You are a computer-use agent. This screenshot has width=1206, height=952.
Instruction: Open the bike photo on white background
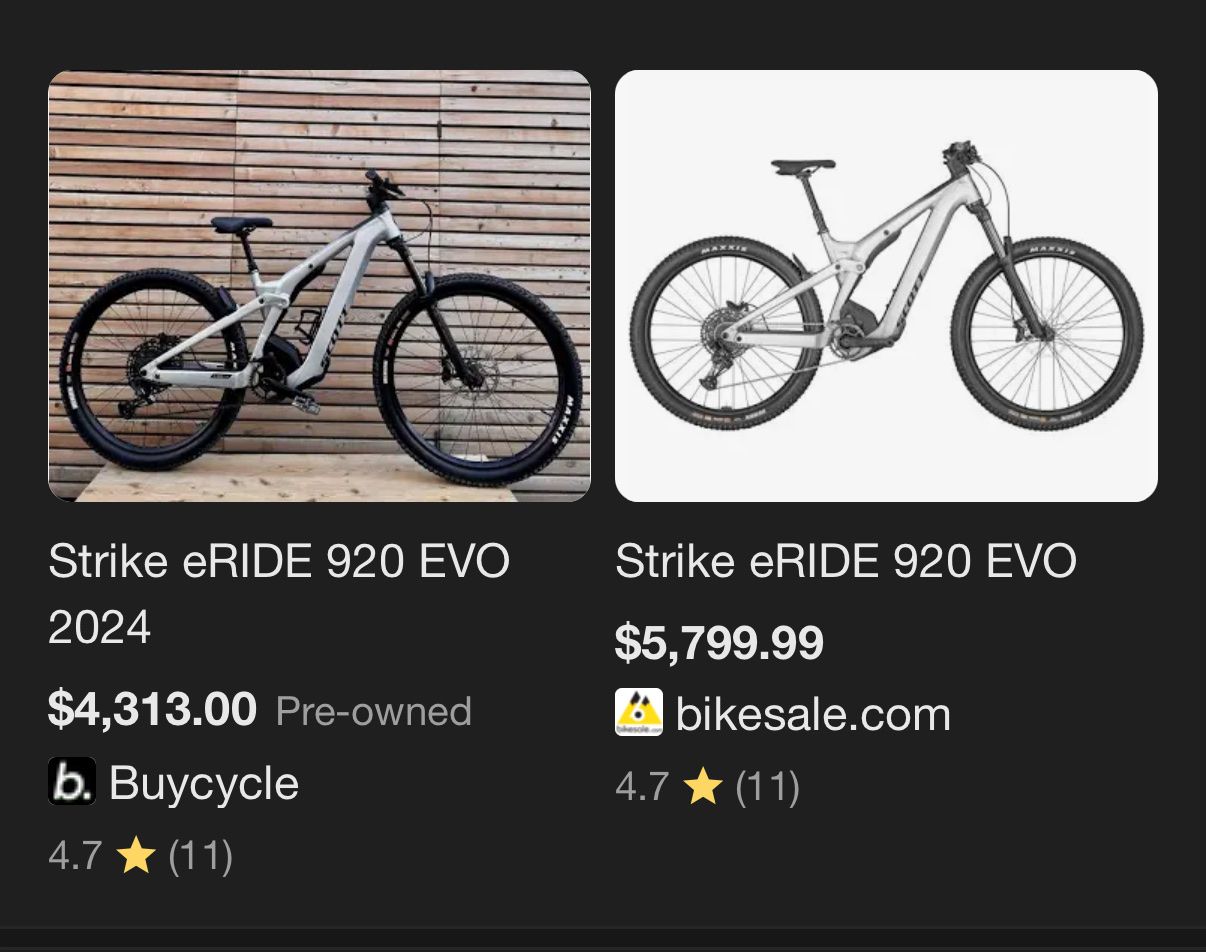[x=886, y=286]
